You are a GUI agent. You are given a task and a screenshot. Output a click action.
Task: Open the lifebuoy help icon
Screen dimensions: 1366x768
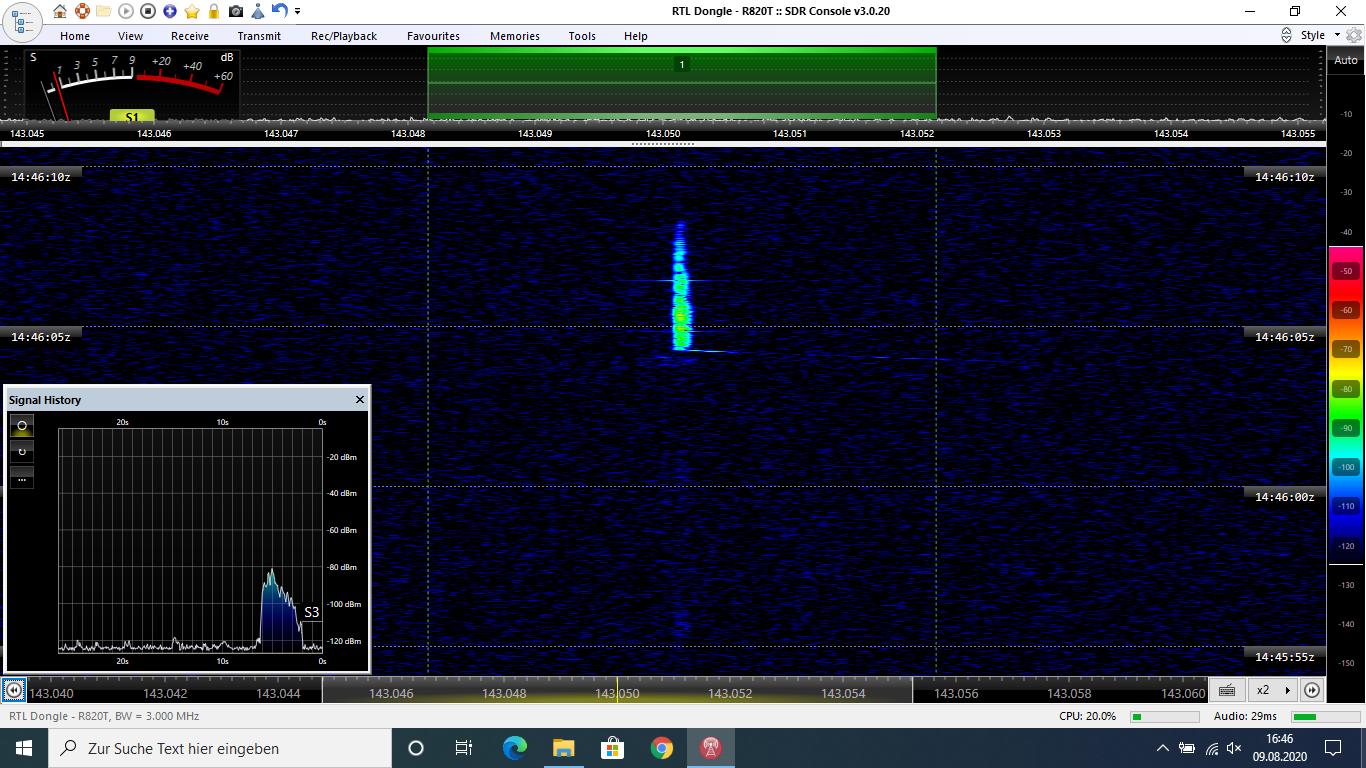pos(82,11)
